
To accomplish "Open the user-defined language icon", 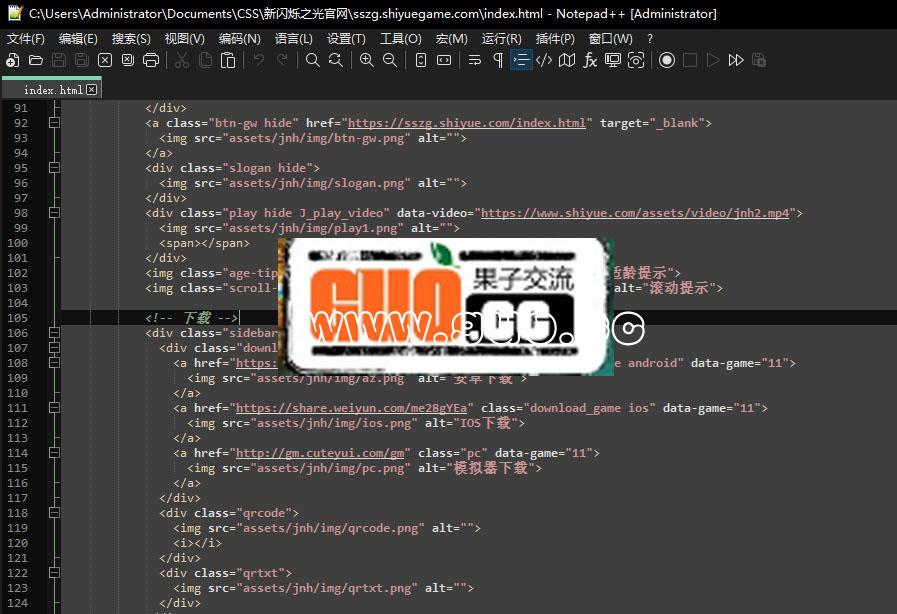I will (544, 60).
